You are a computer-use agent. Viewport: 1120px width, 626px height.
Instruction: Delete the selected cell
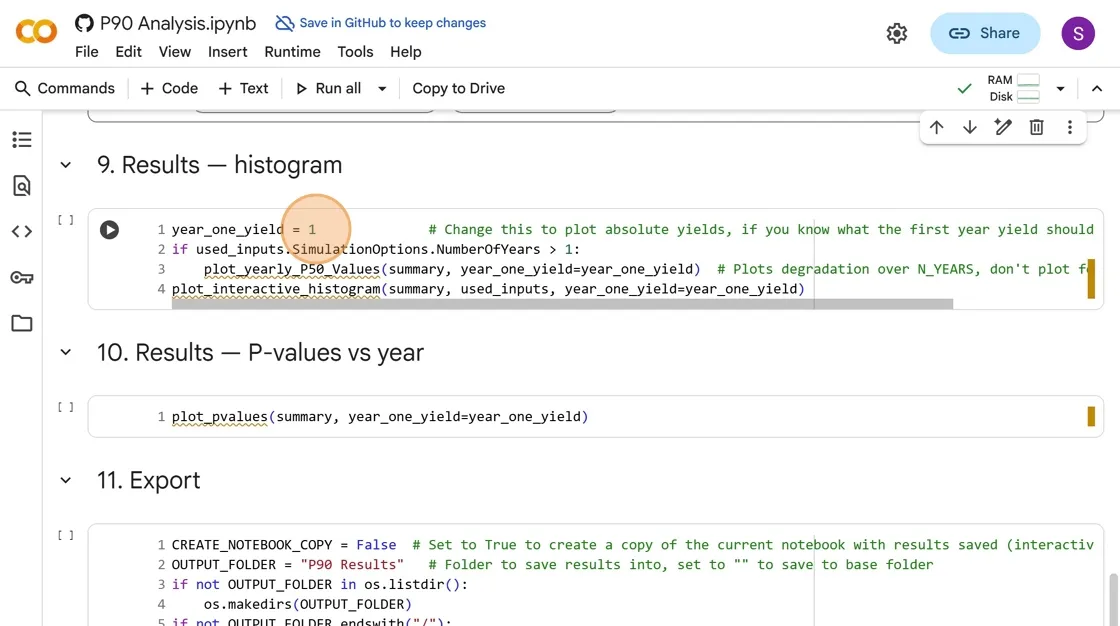coord(1036,127)
